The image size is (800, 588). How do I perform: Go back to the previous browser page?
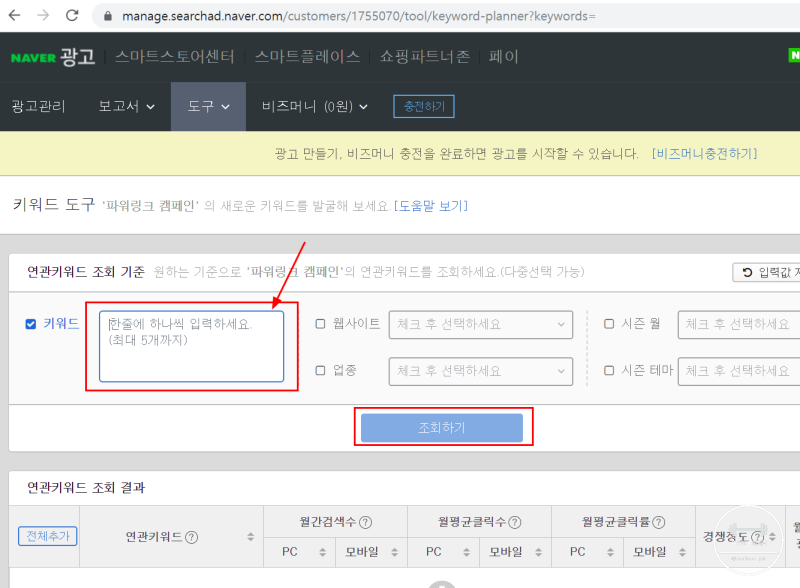pos(14,15)
